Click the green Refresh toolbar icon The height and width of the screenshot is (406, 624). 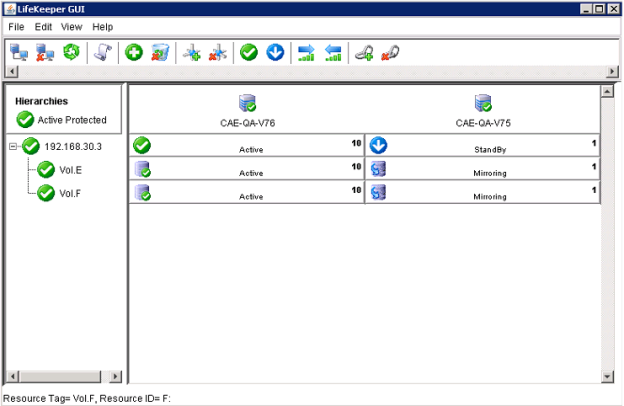(x=71, y=52)
